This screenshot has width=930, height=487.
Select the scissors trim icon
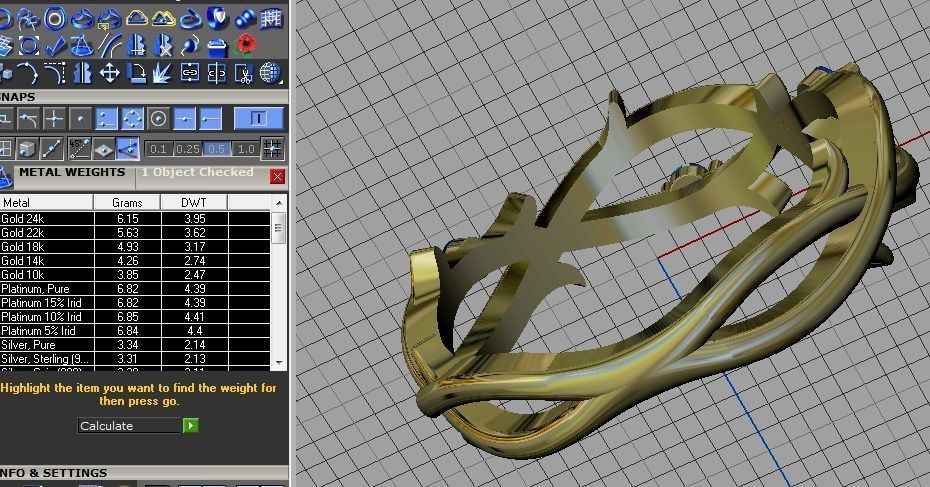pos(244,73)
